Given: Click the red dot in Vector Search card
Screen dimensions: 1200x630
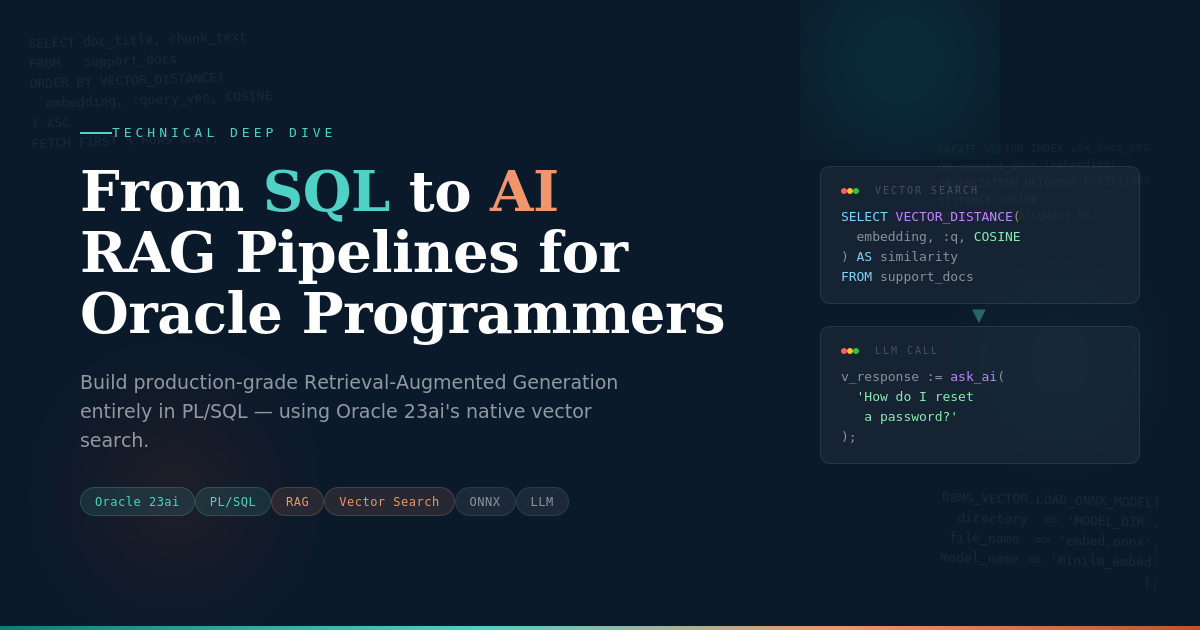Looking at the screenshot, I should (844, 191).
